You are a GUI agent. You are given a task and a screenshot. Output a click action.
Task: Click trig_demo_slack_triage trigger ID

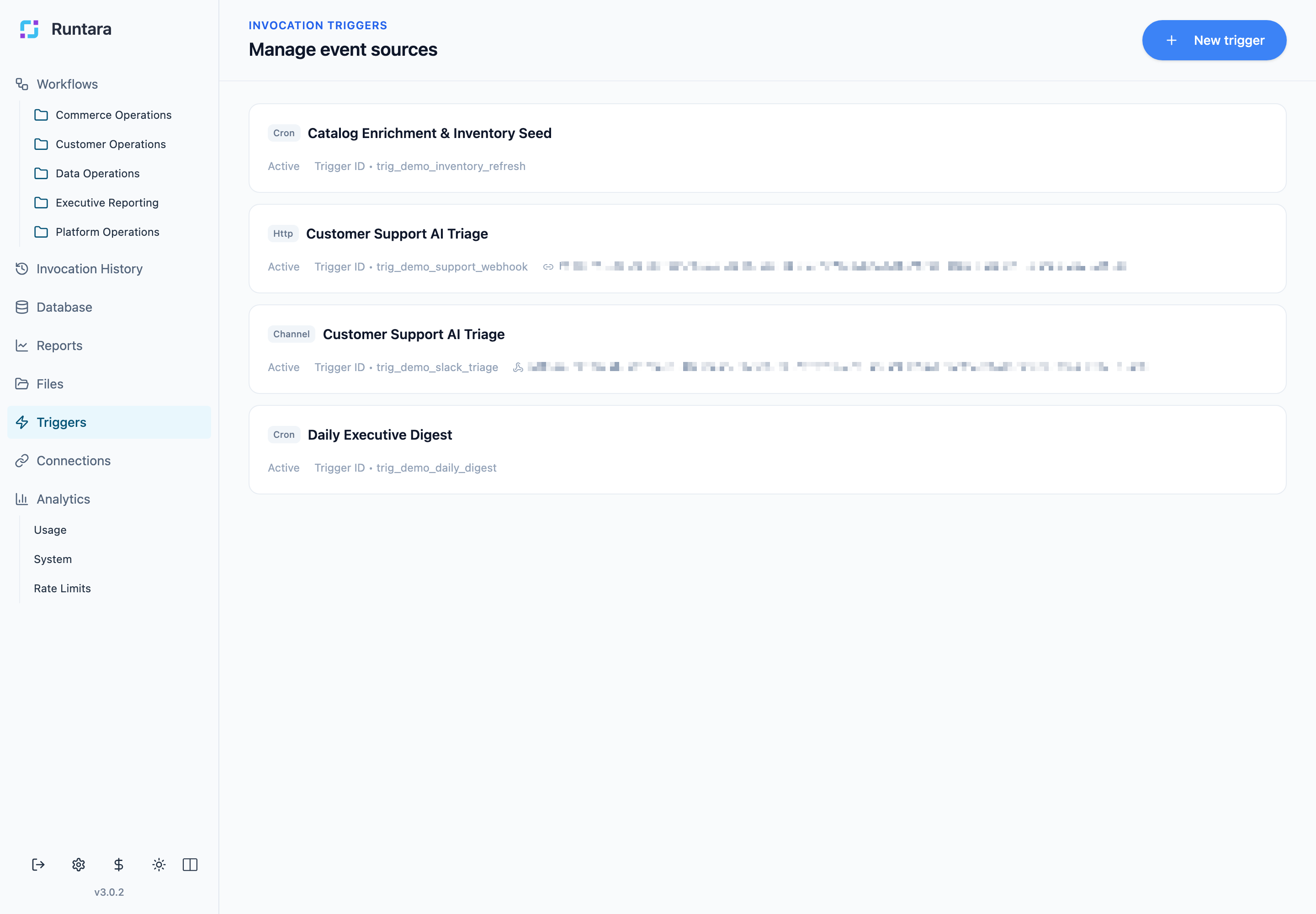pyautogui.click(x=437, y=367)
